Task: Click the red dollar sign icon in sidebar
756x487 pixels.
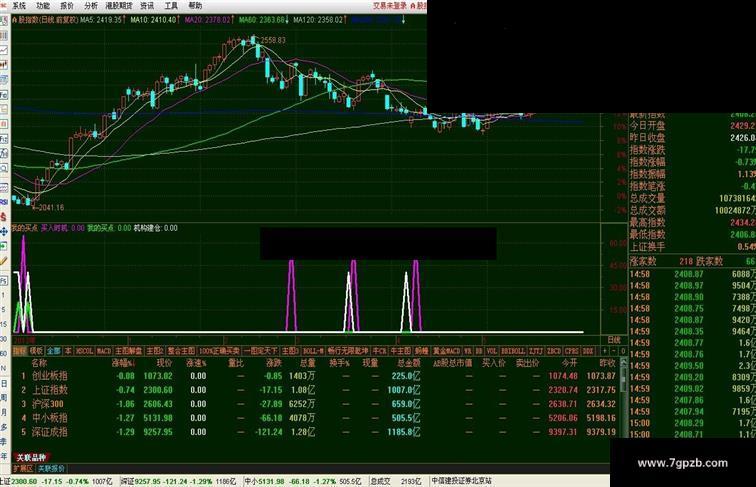Action: point(4,216)
